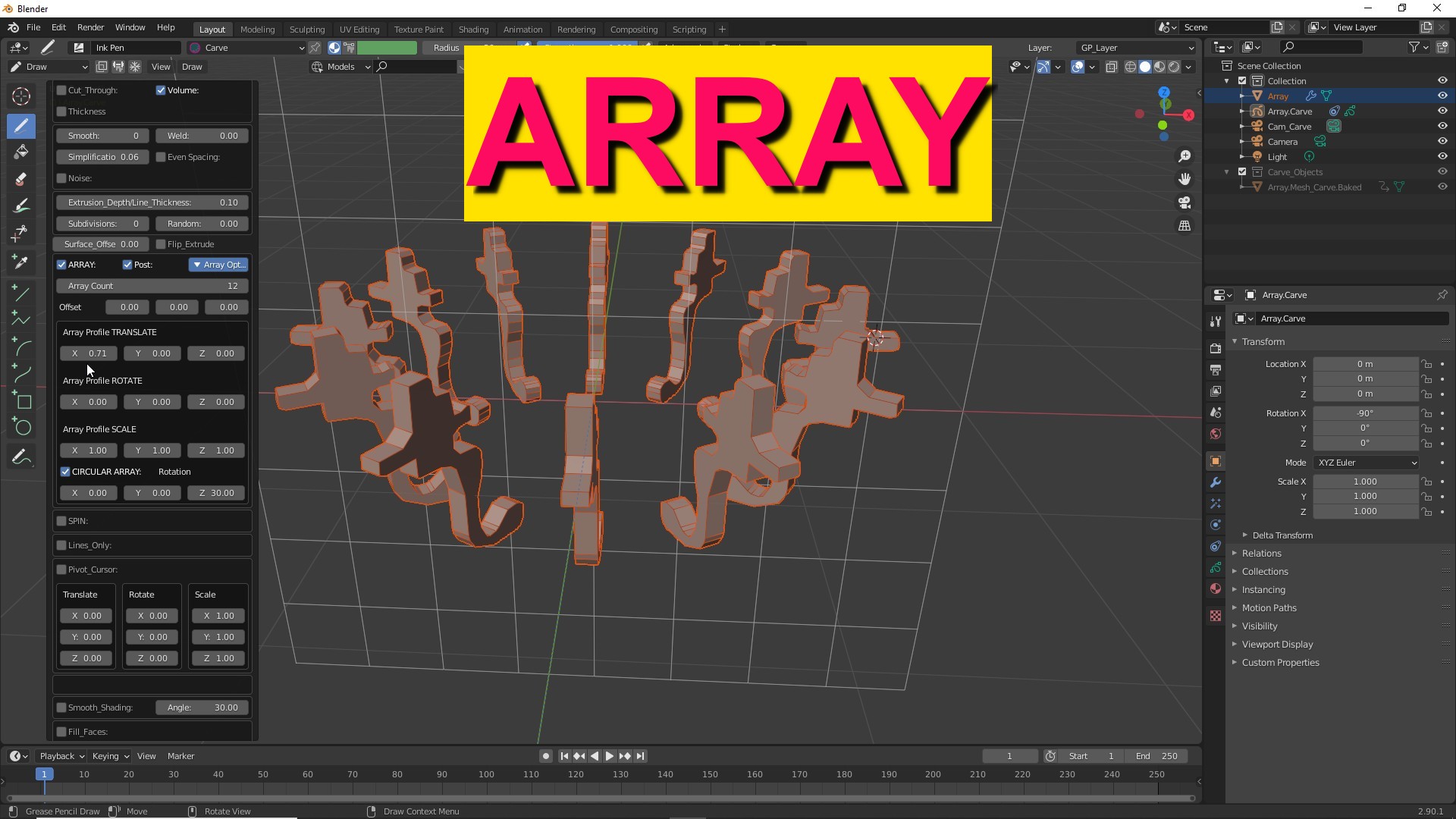Enable the Cut_Through checkbox
1456x819 pixels.
[x=61, y=90]
